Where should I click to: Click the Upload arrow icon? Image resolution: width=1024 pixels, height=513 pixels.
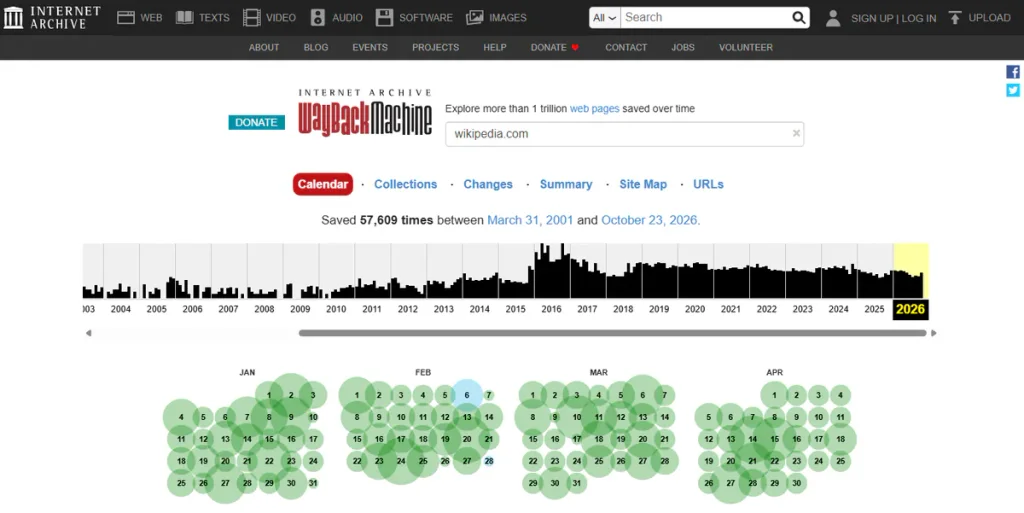tap(955, 18)
